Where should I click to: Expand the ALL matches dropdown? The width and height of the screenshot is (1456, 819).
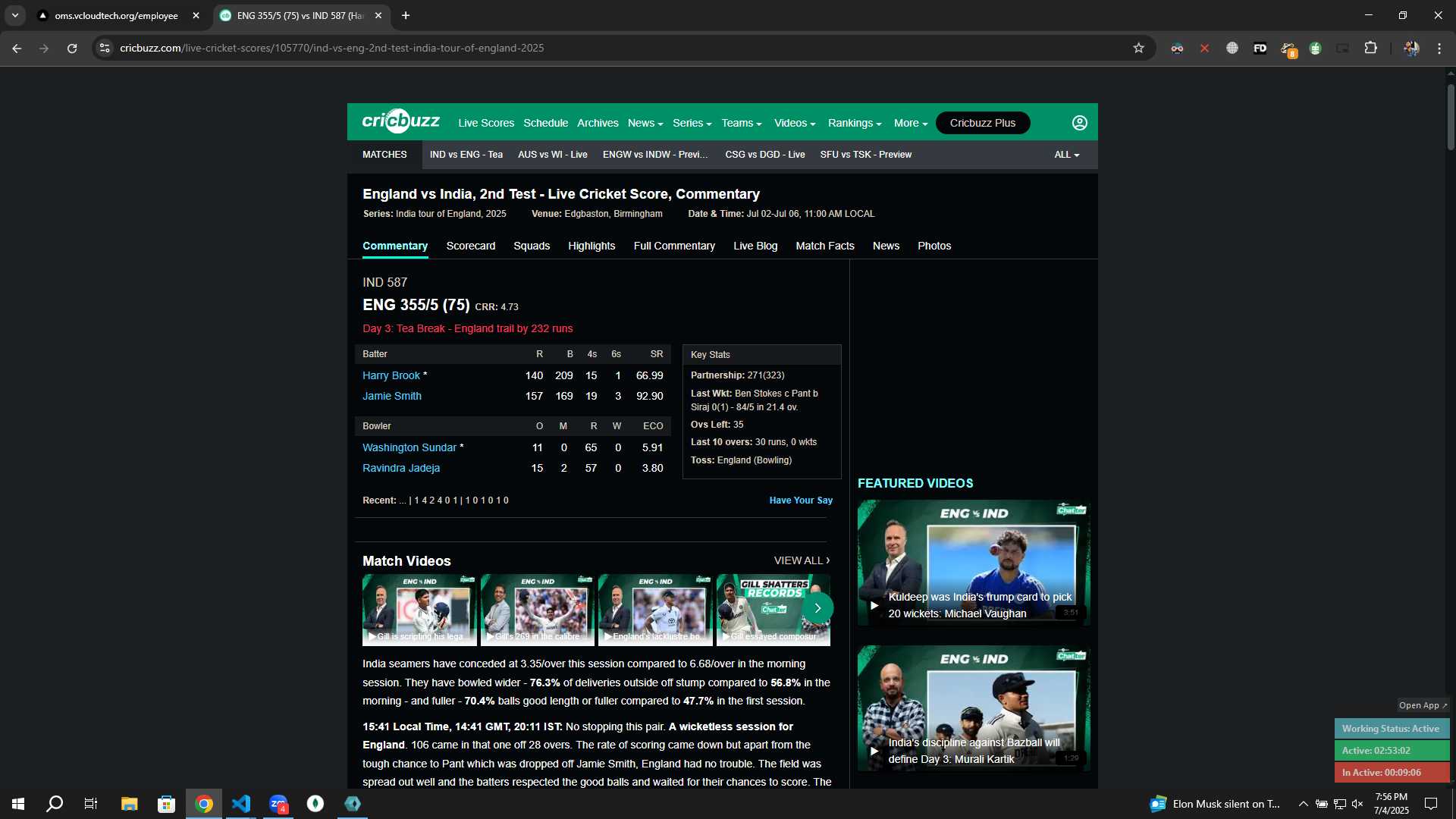tap(1067, 155)
